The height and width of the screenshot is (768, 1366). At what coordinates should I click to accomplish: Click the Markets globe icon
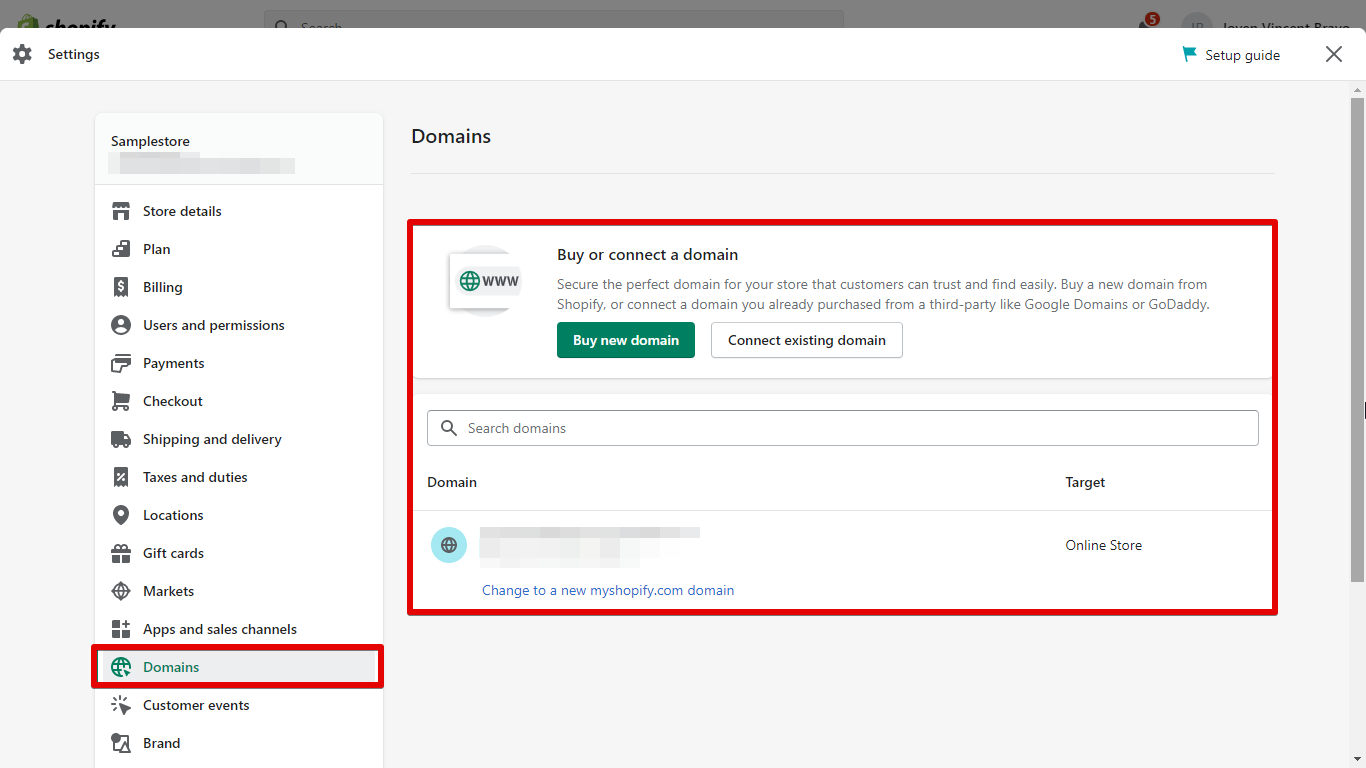click(121, 591)
